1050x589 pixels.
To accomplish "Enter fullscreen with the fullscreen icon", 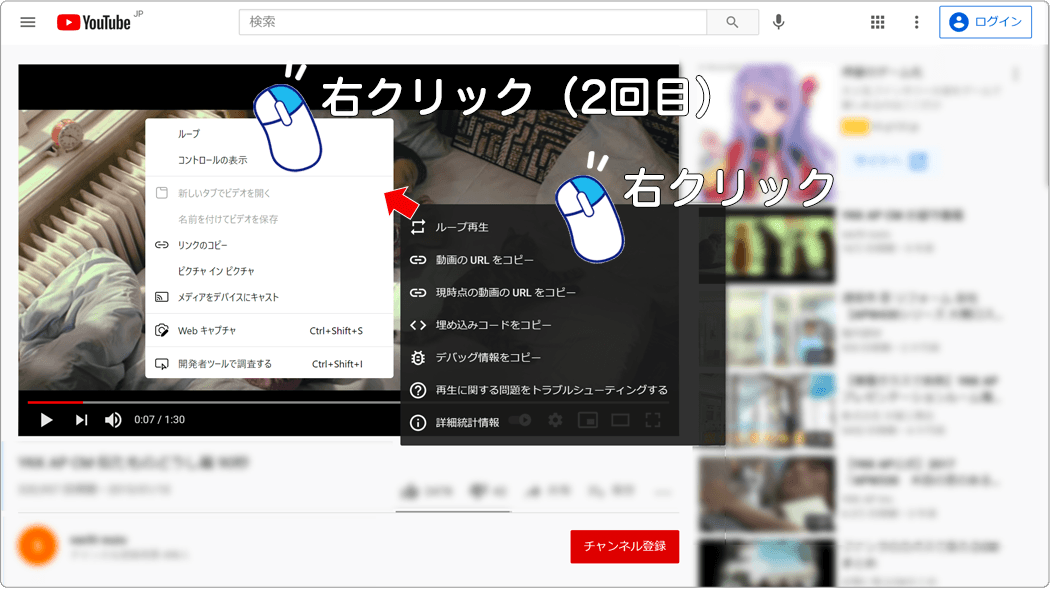I will [653, 420].
